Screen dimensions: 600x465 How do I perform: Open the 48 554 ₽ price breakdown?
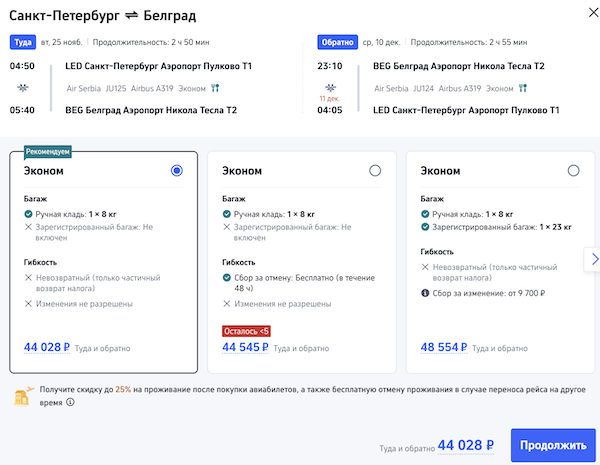click(442, 348)
